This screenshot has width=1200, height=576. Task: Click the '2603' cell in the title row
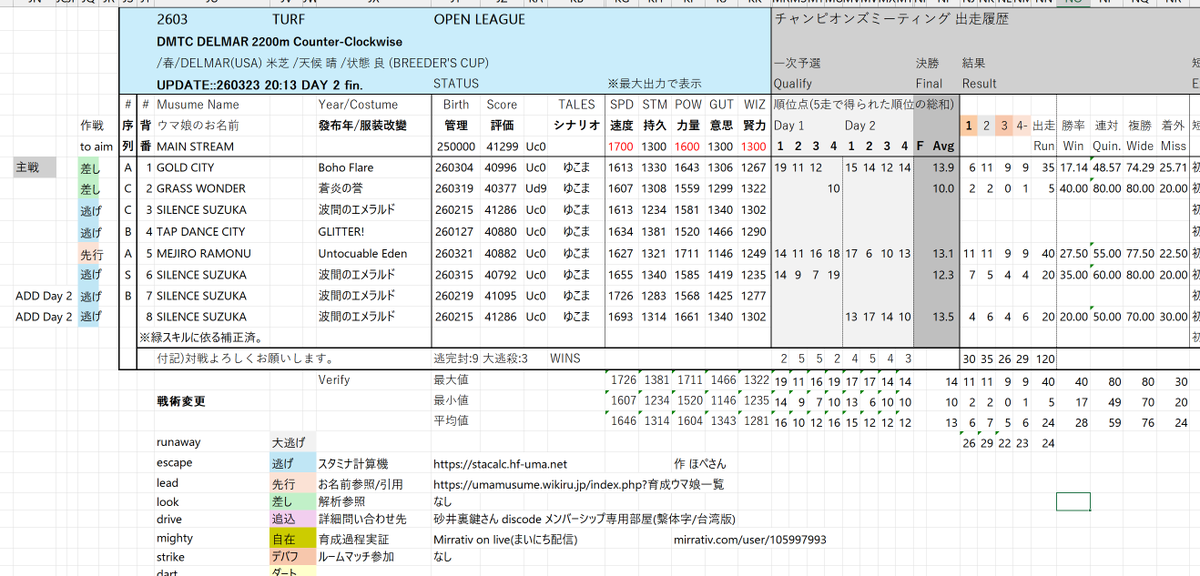click(x=171, y=20)
